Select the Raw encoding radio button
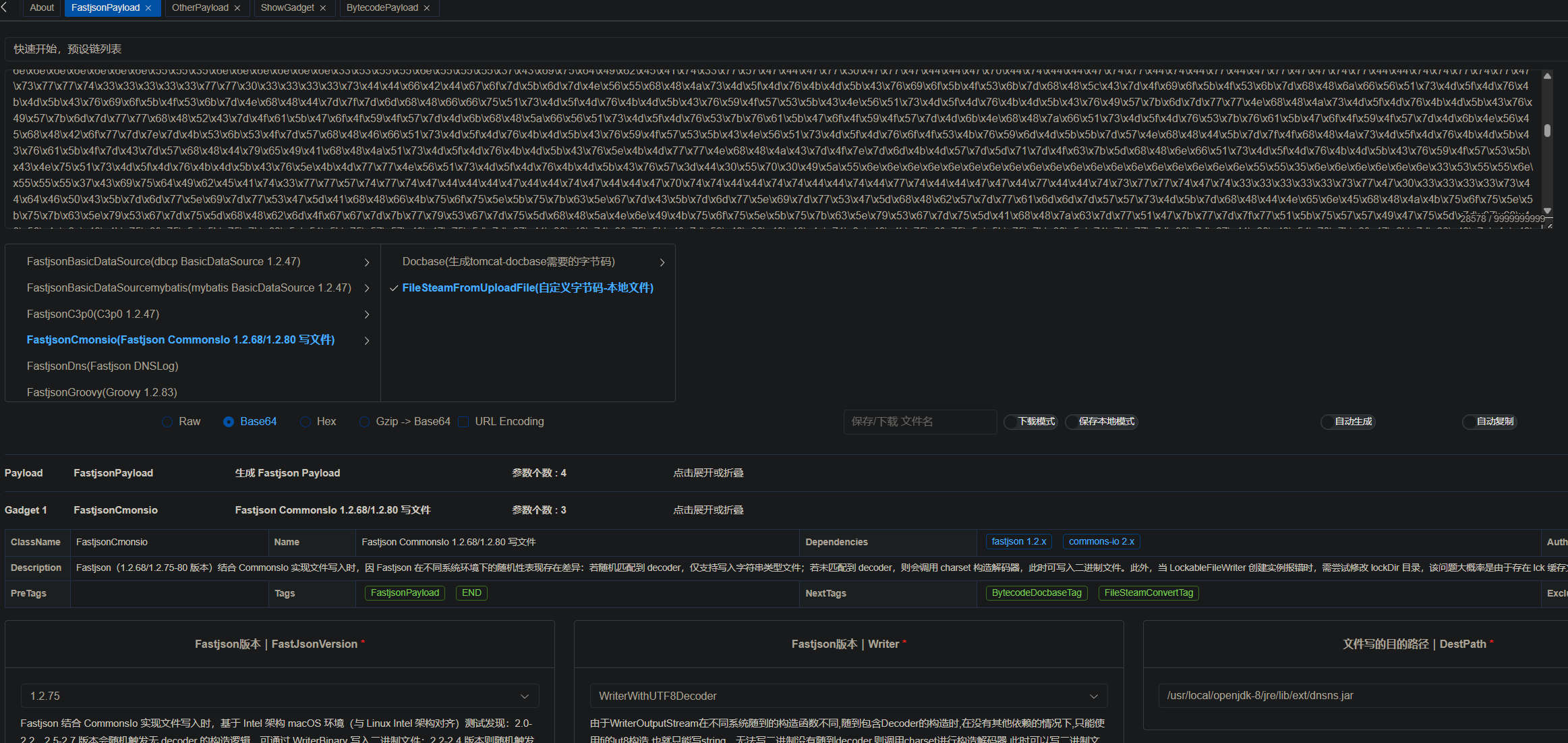1568x743 pixels. coord(167,422)
